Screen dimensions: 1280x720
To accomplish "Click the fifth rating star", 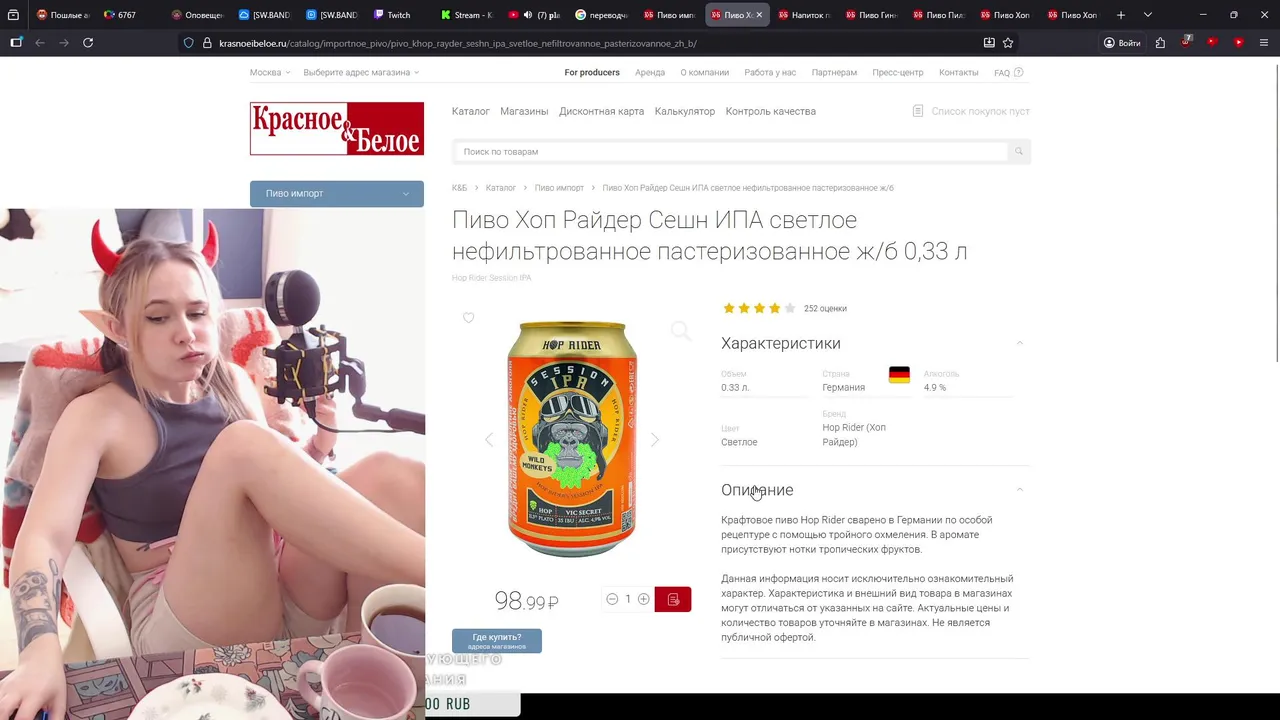I will (790, 308).
